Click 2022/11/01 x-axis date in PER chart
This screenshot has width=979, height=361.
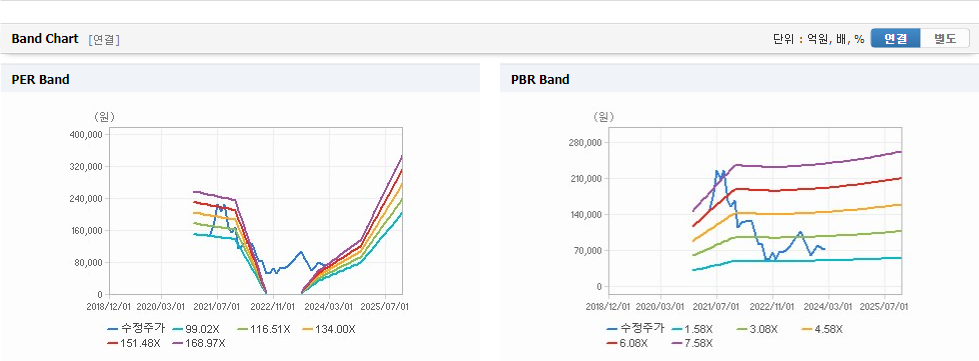(x=273, y=307)
